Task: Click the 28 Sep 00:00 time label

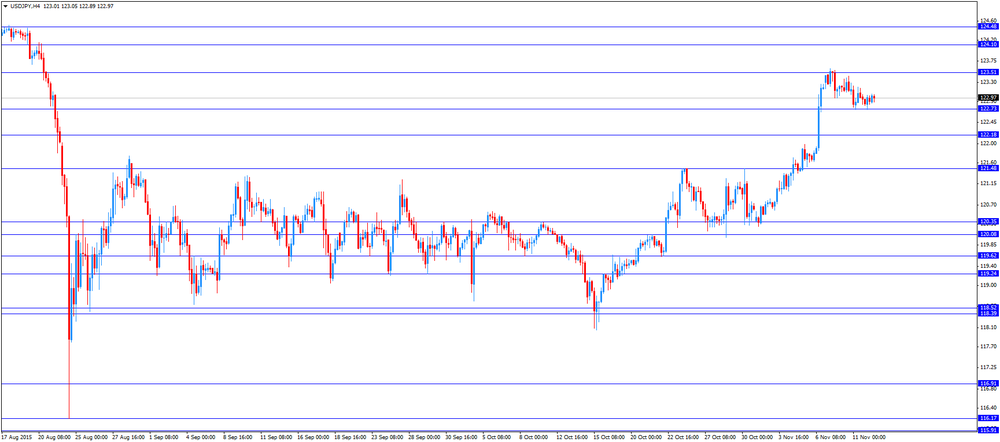Action: click(x=424, y=438)
